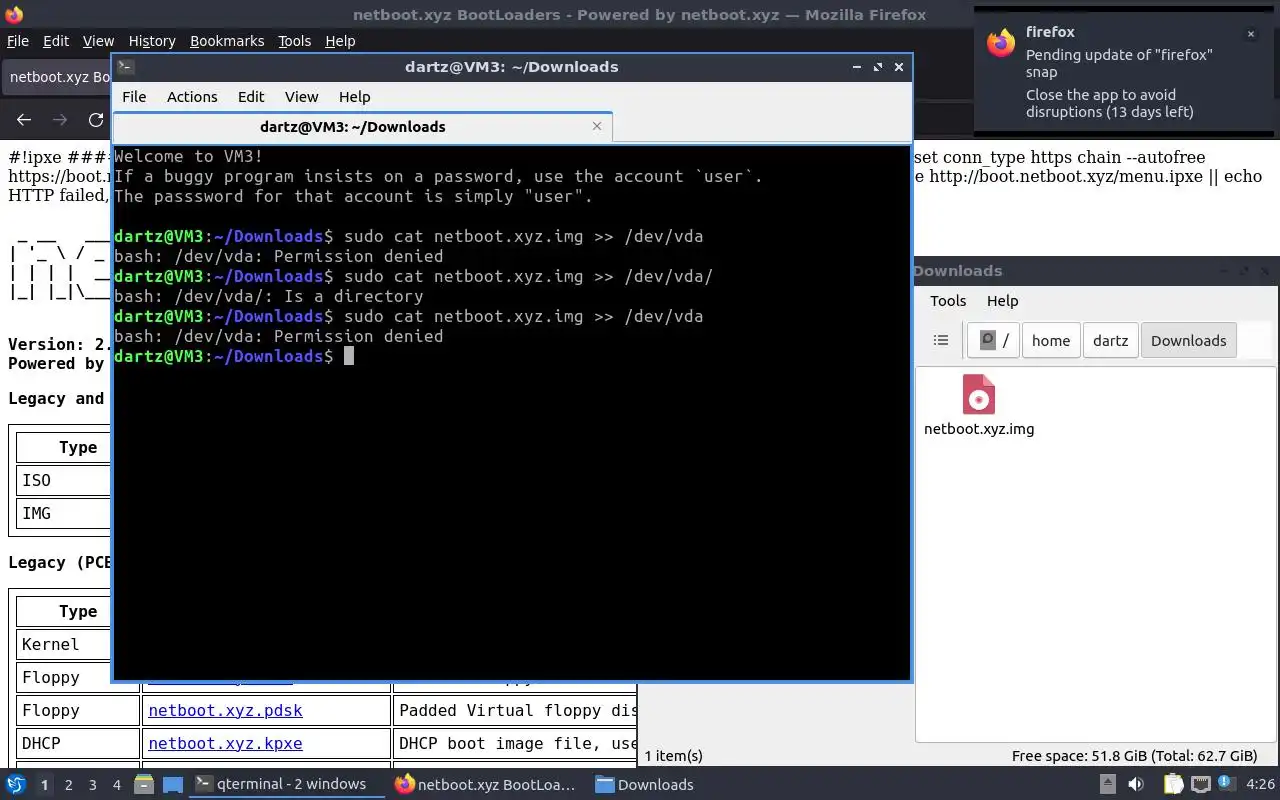This screenshot has height=800, width=1280.
Task: Open the volume control in system tray
Action: point(1136,784)
